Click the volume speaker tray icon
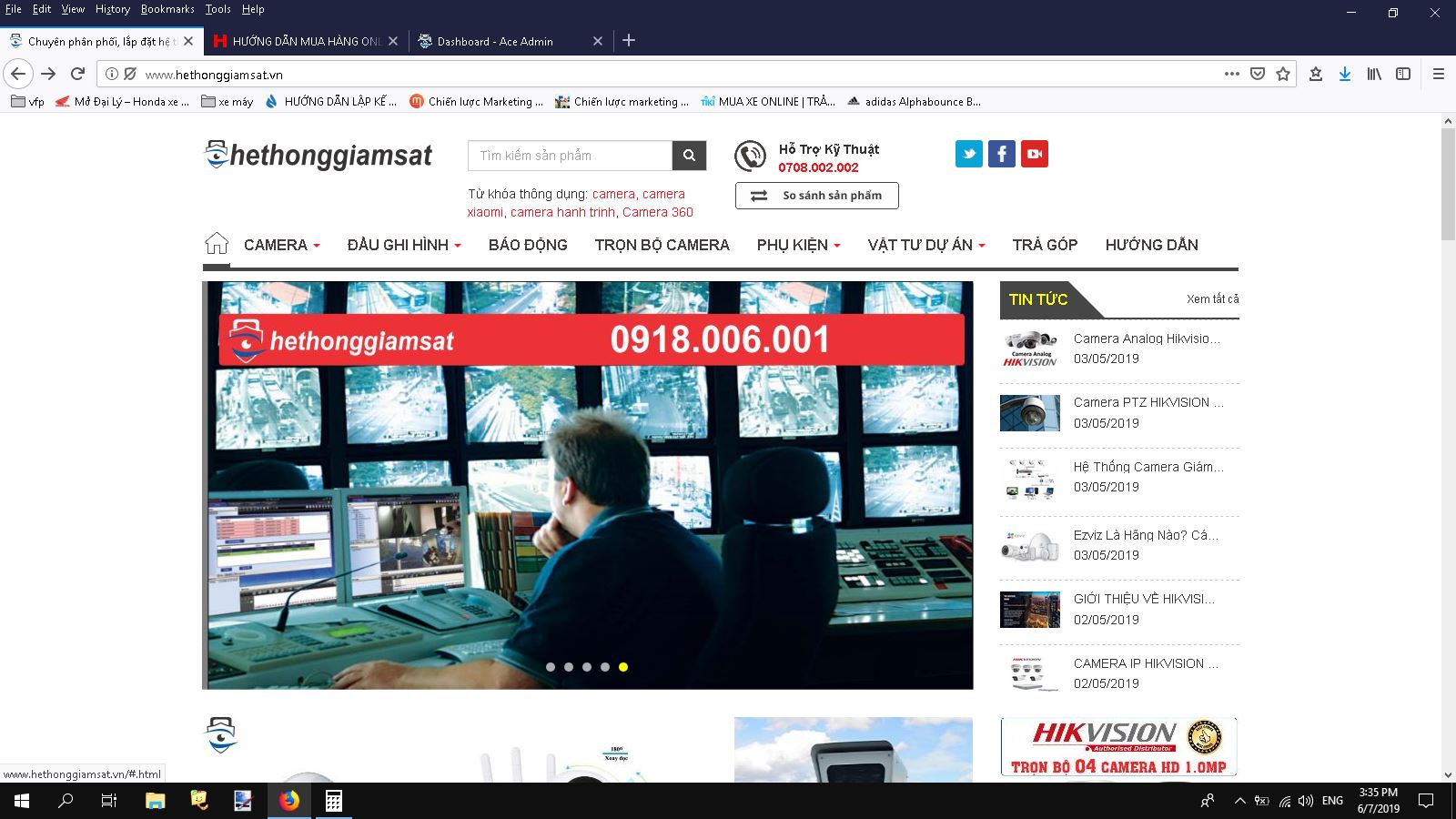Image resolution: width=1456 pixels, height=819 pixels. [1306, 801]
